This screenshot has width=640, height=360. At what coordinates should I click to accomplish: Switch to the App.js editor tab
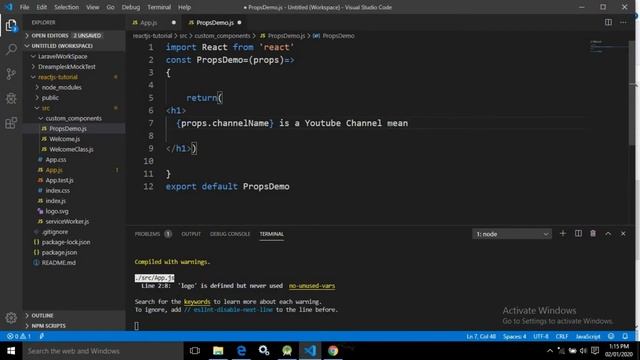tap(153, 22)
